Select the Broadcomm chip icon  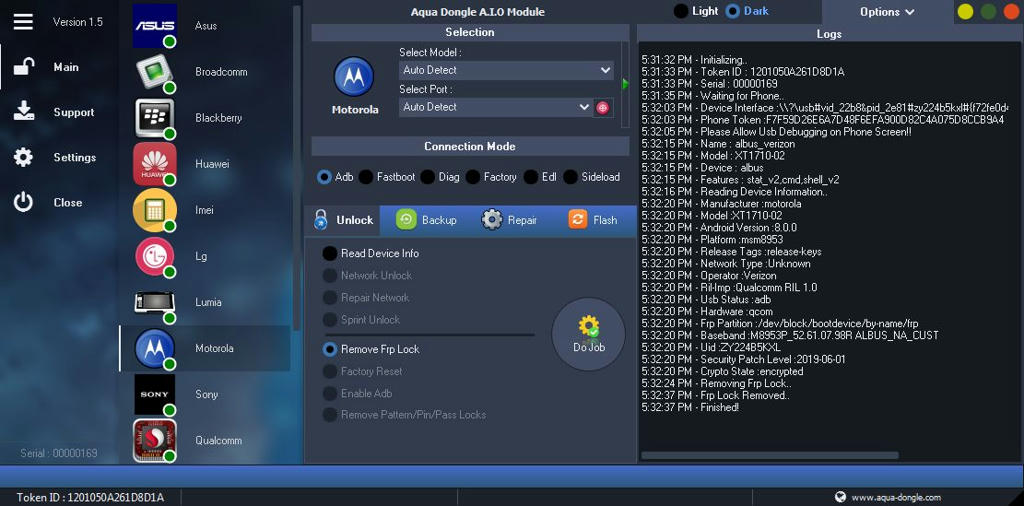155,72
